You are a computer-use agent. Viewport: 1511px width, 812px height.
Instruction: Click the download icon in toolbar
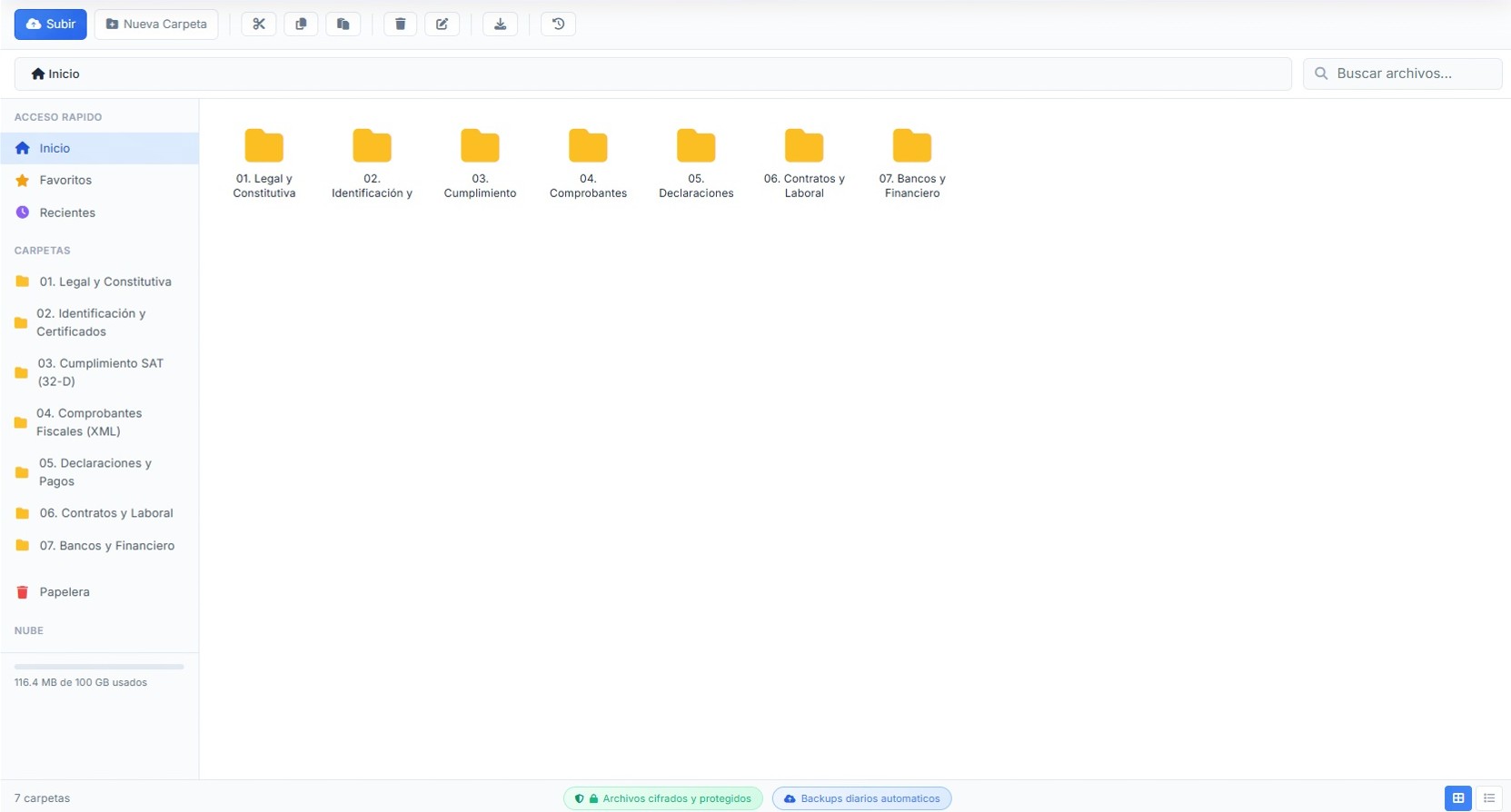point(500,25)
